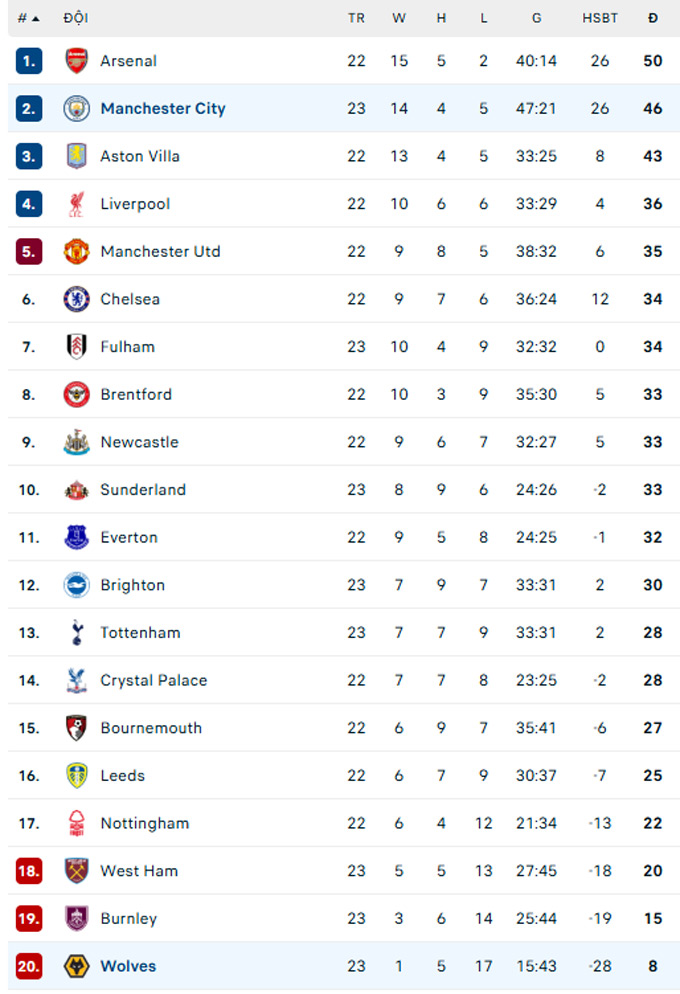680x994 pixels.
Task: Open the Manchester Utd team link
Action: click(x=160, y=251)
